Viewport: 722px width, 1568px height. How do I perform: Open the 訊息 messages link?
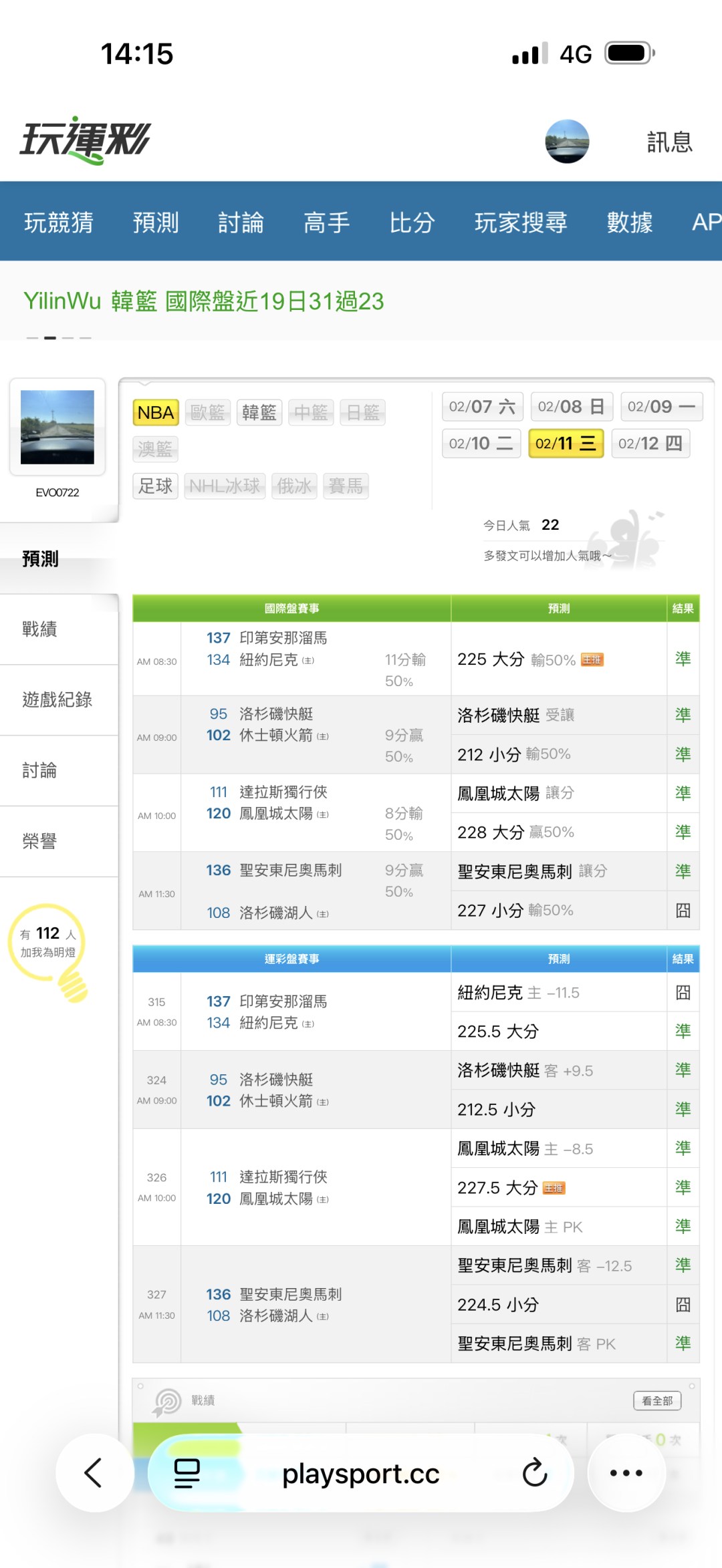tap(669, 142)
